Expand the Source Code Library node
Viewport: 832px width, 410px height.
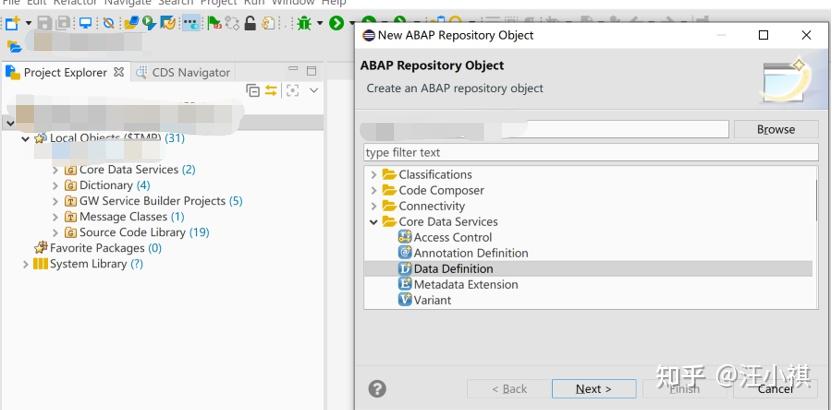55,232
